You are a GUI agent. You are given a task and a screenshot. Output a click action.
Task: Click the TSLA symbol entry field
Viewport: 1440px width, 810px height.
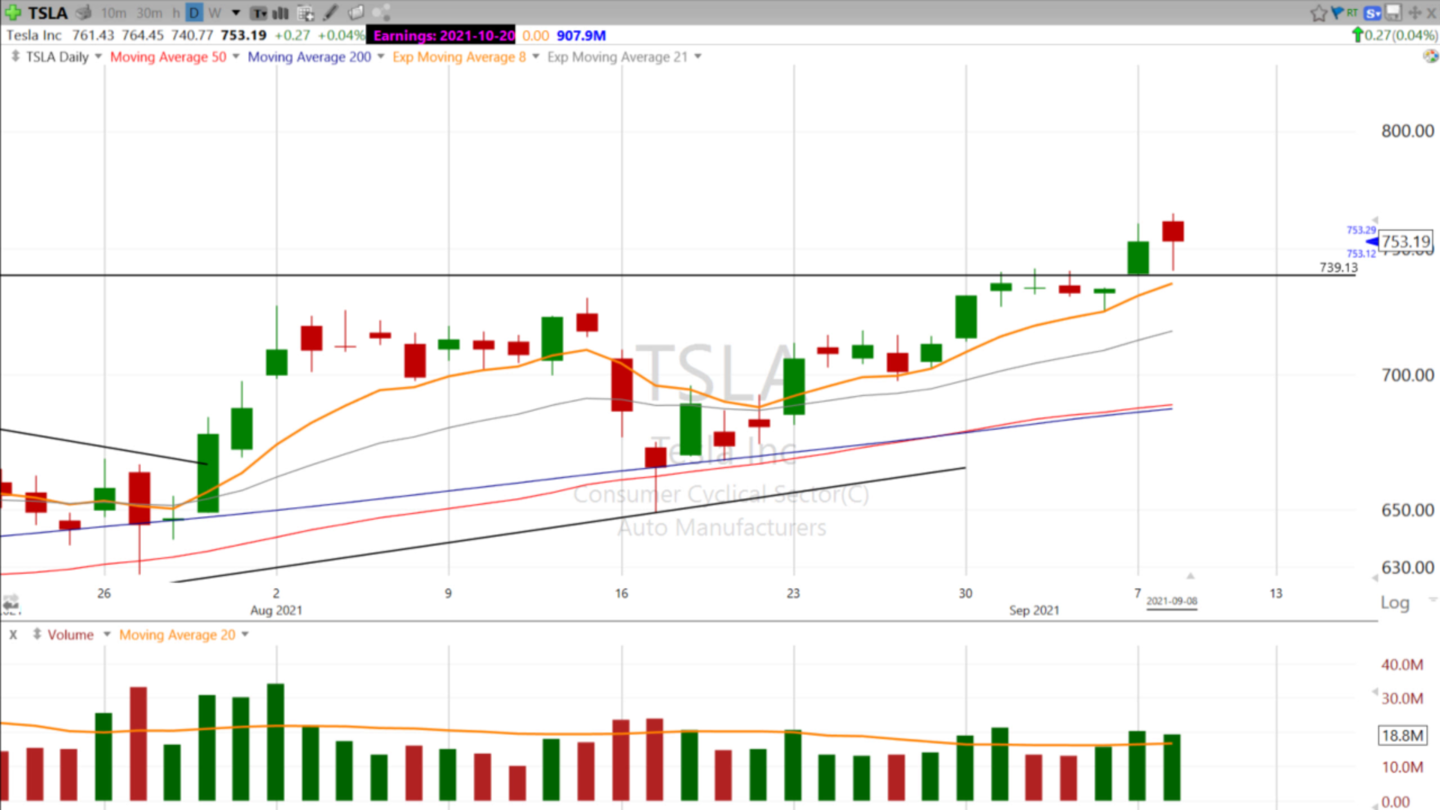pos(47,13)
